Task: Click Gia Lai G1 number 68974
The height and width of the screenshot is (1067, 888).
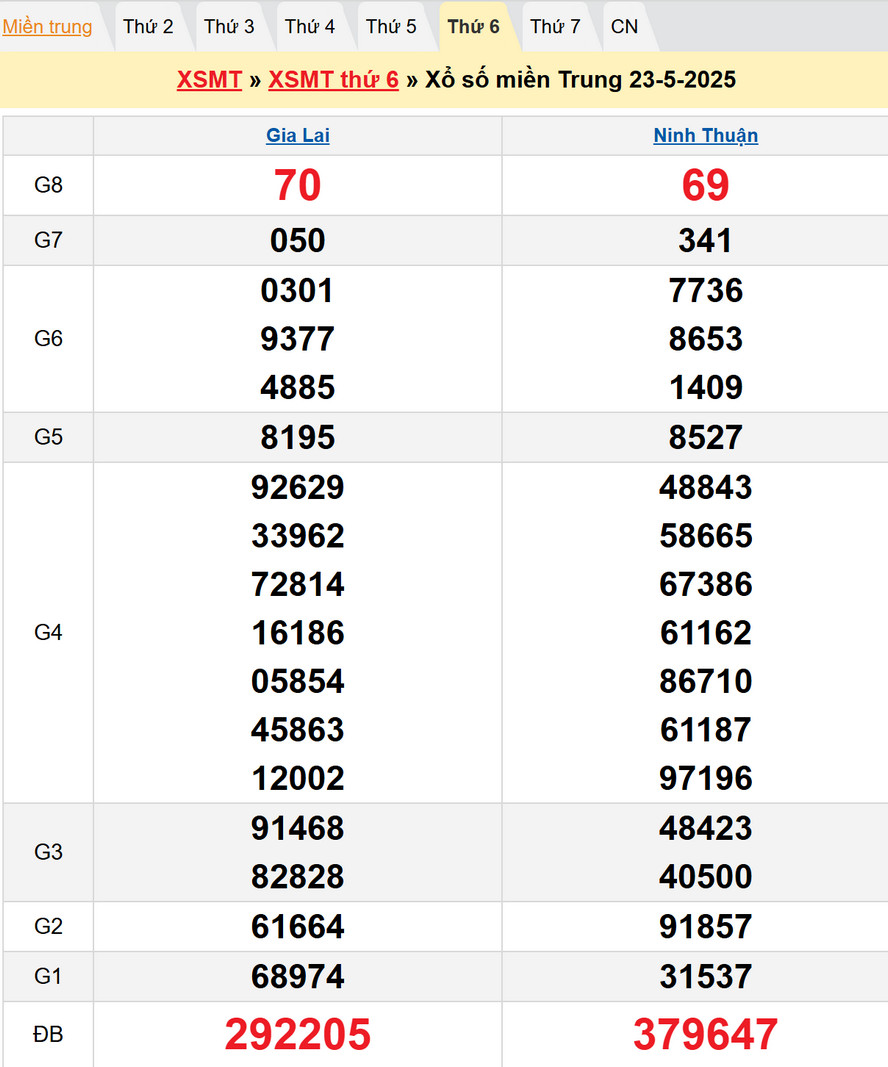Action: click(x=297, y=976)
